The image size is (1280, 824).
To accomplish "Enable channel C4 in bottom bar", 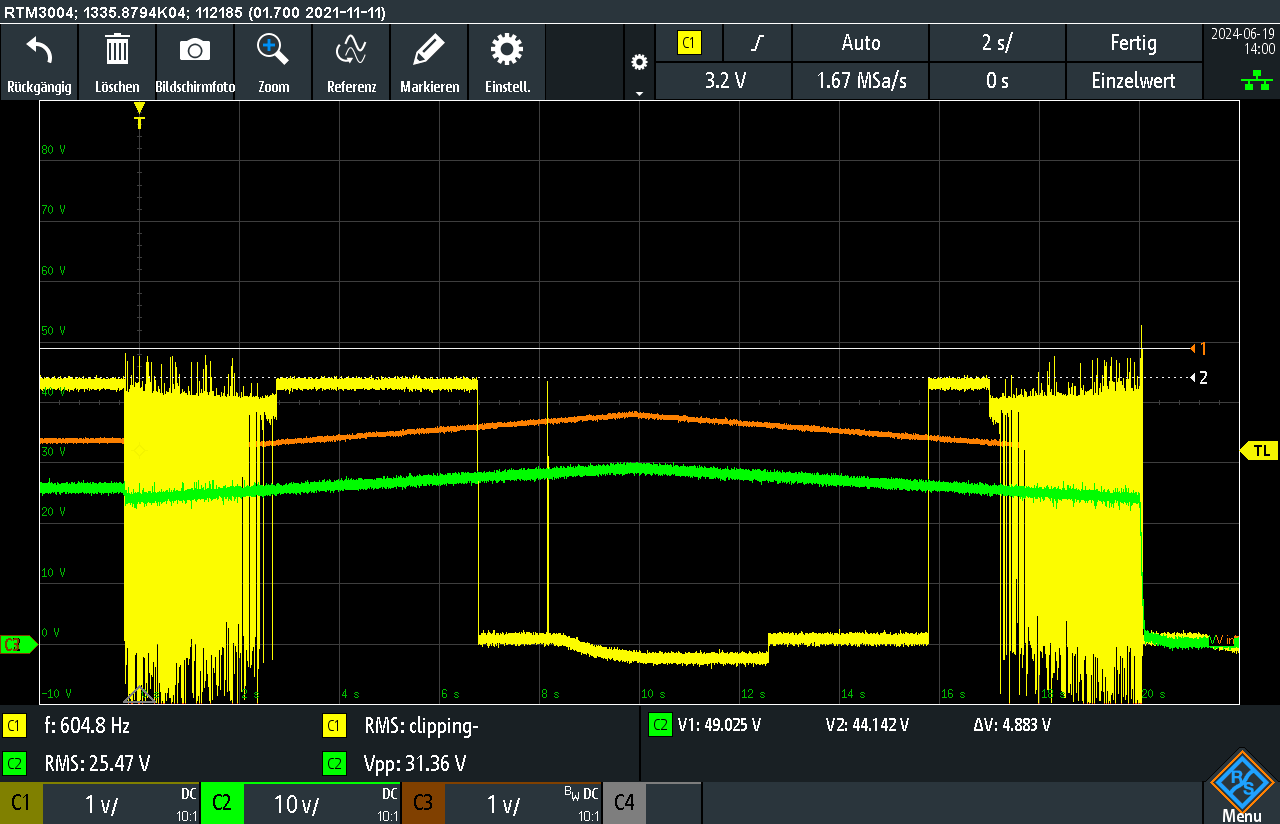I will (624, 803).
